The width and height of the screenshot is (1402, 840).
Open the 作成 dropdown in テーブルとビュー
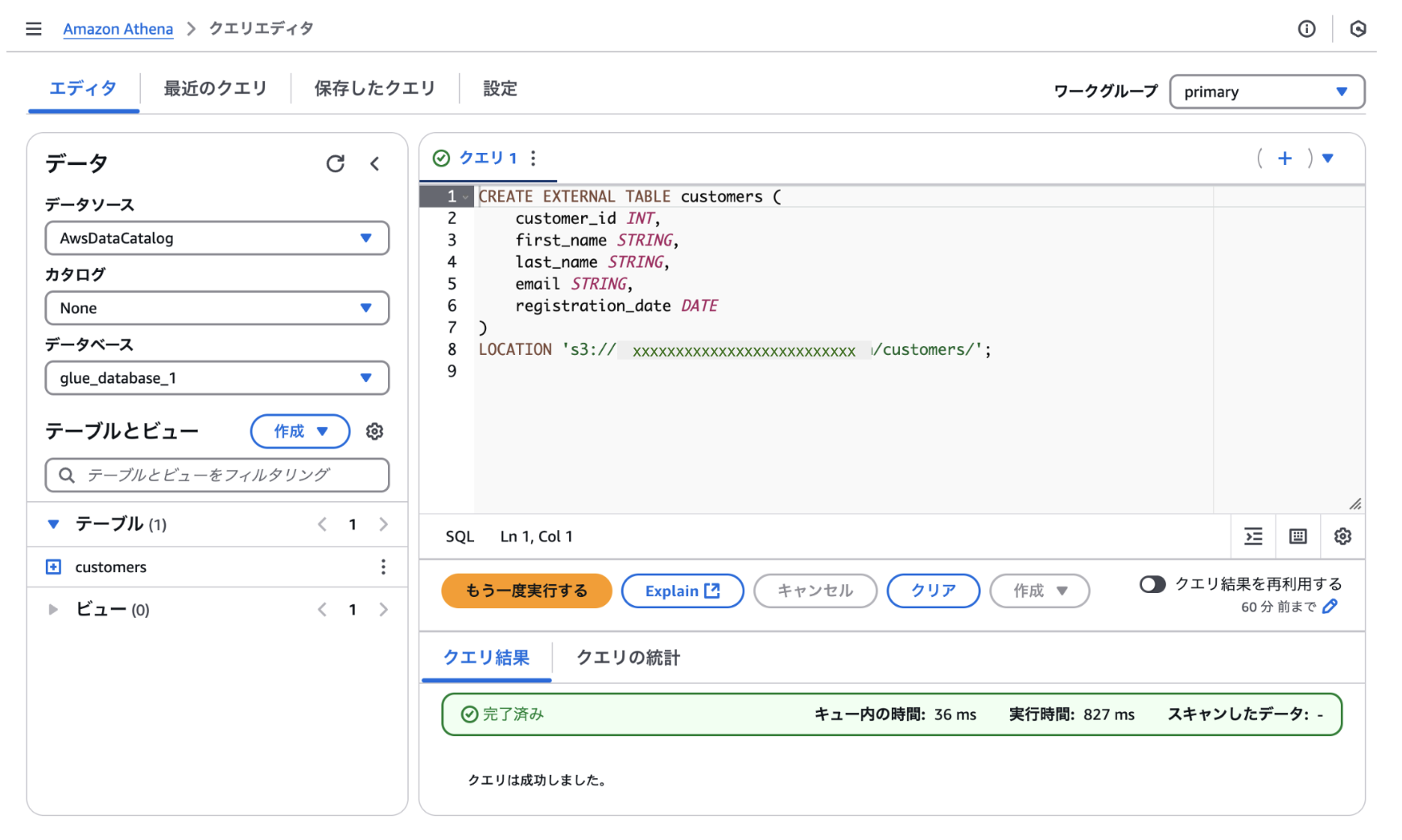click(300, 431)
